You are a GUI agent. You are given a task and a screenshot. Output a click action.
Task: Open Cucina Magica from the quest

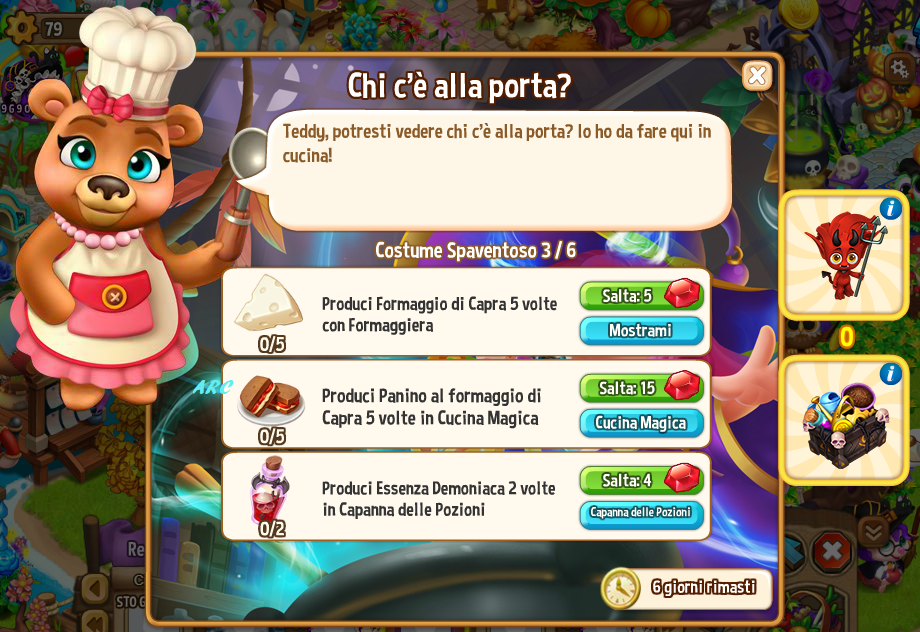pos(641,423)
